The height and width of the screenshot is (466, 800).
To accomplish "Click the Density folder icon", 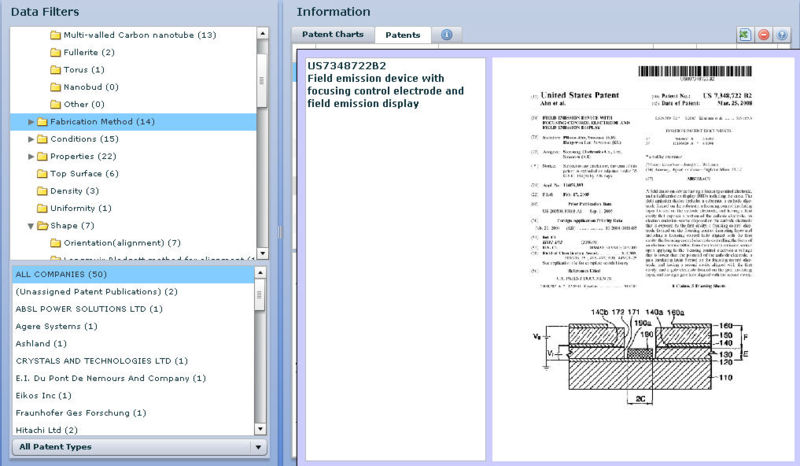I will pyautogui.click(x=42, y=190).
